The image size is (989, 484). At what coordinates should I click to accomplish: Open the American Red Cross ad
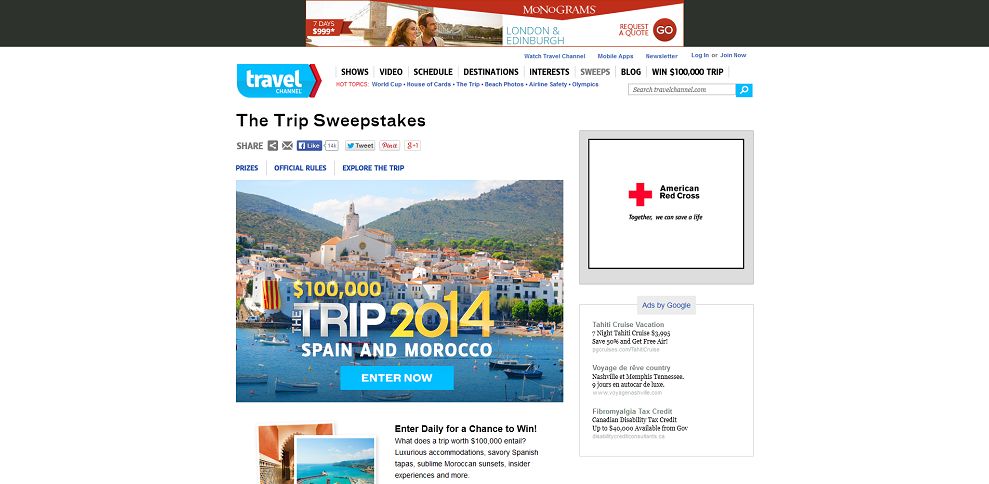point(666,204)
